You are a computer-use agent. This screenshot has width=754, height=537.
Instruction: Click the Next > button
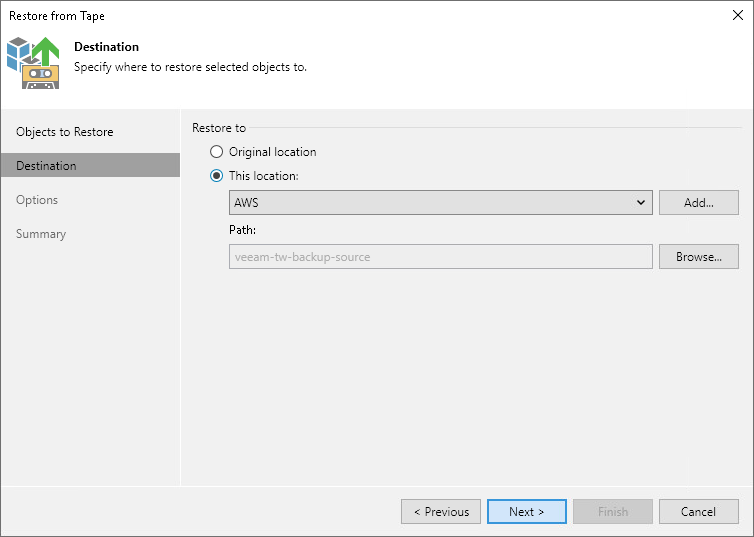click(527, 512)
